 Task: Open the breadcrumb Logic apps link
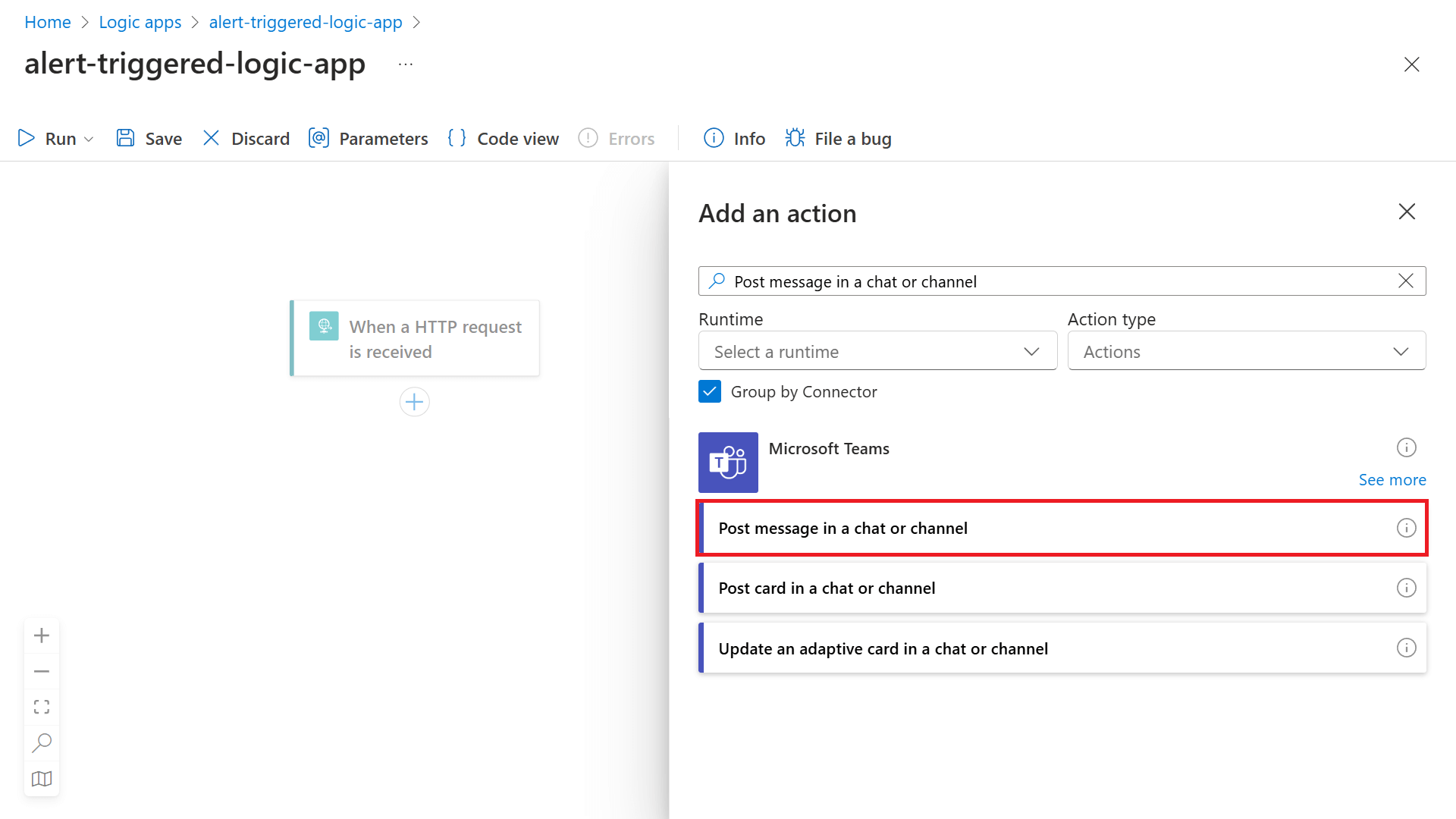pos(137,20)
